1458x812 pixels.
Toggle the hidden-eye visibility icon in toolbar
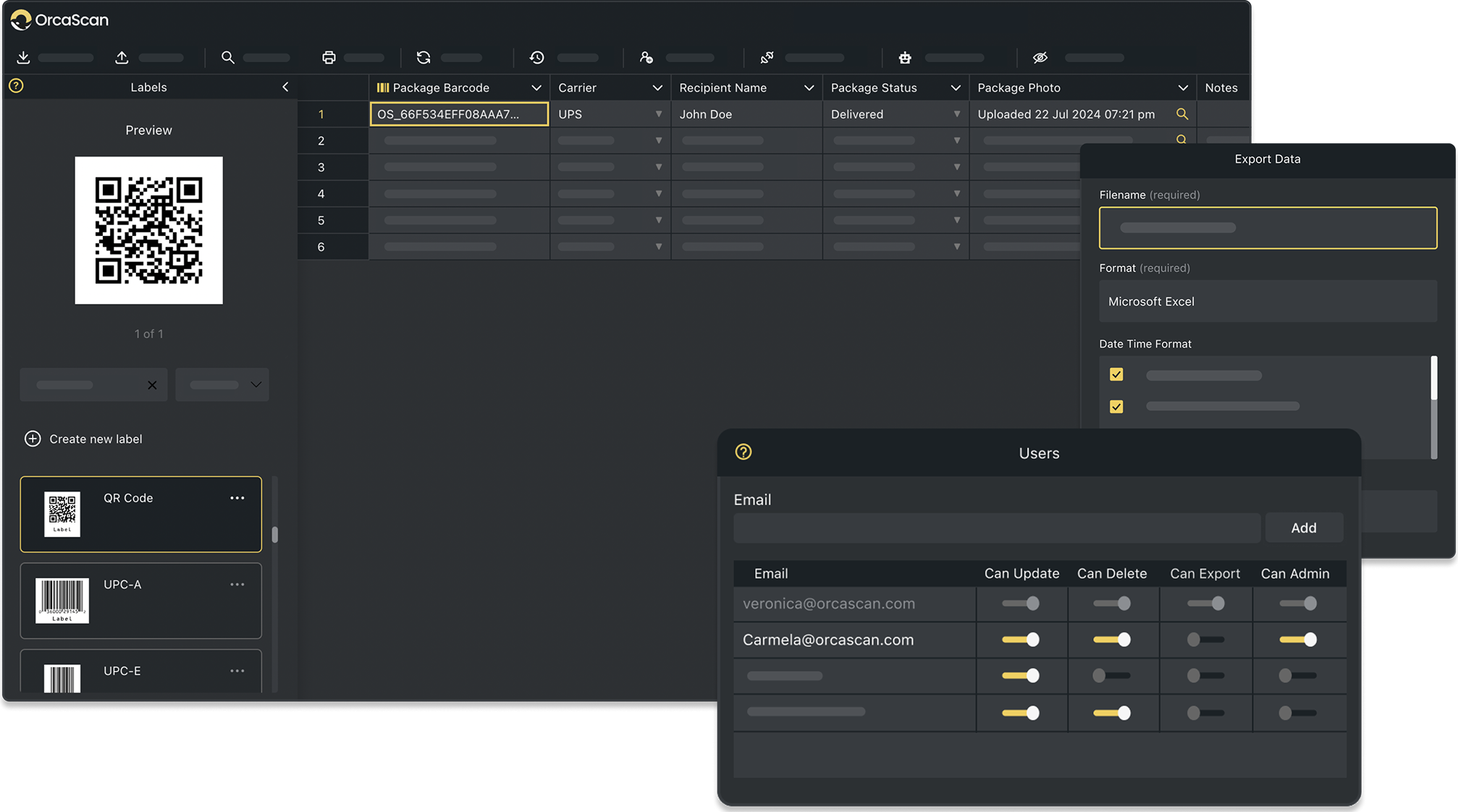tap(1040, 58)
